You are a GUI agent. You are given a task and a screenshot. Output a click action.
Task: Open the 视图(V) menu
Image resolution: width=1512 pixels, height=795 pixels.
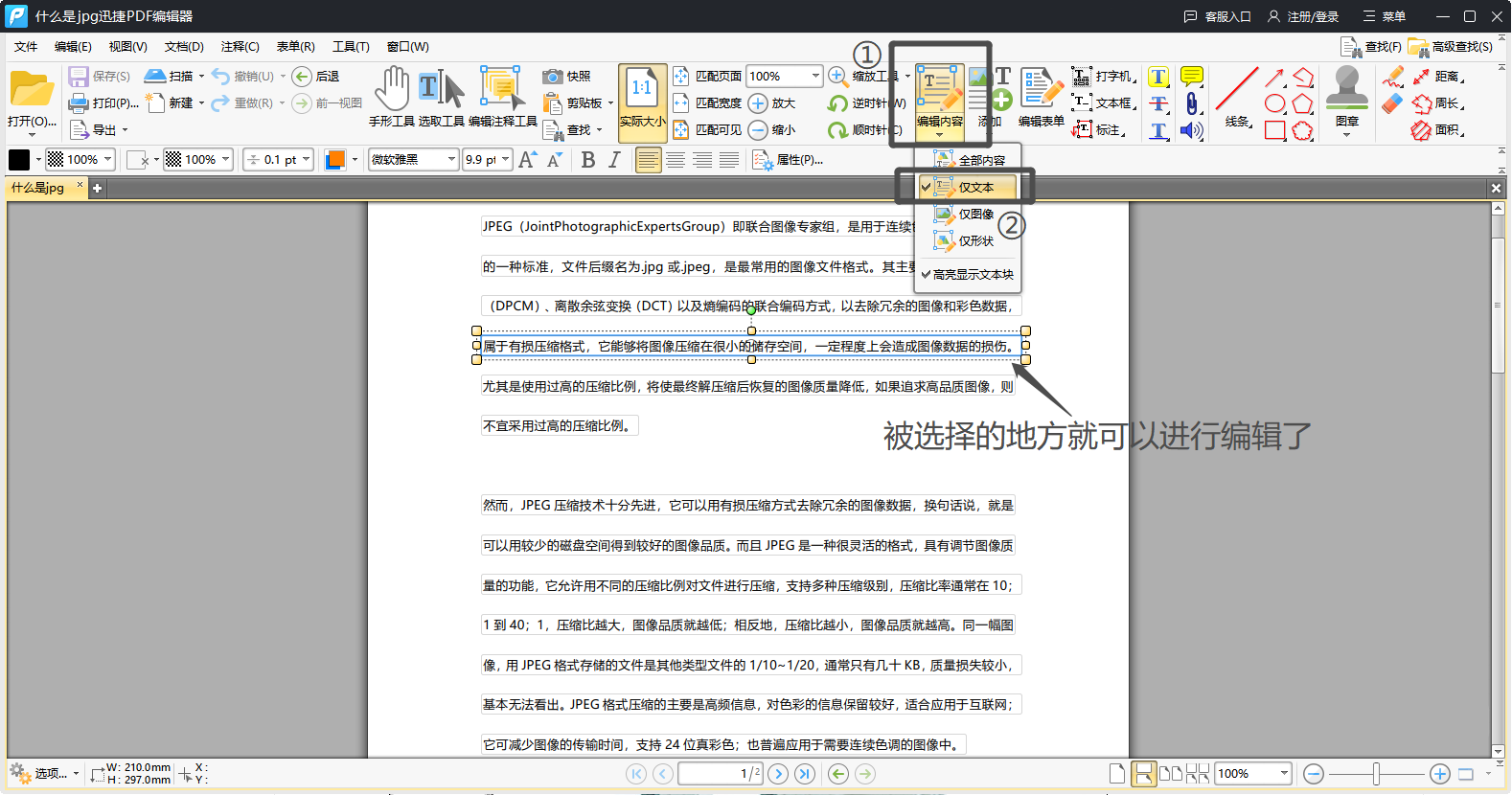point(127,47)
